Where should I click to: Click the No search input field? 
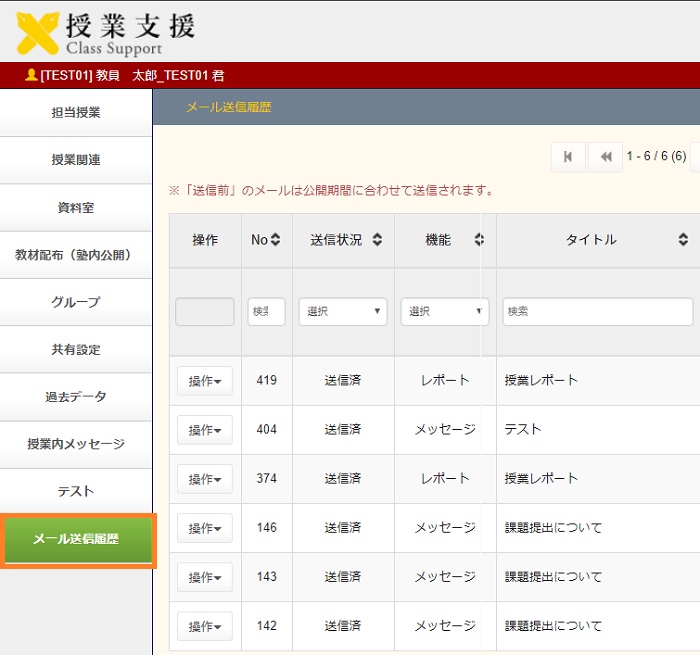pyautogui.click(x=266, y=311)
